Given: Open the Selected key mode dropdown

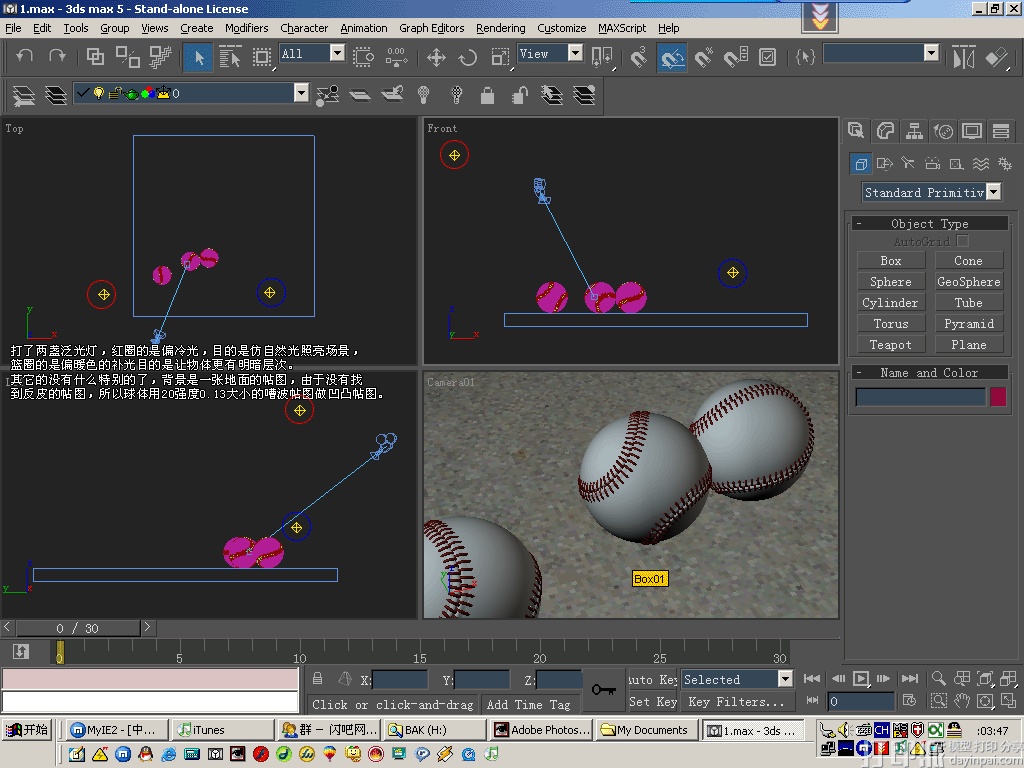Looking at the screenshot, I should click(x=784, y=679).
